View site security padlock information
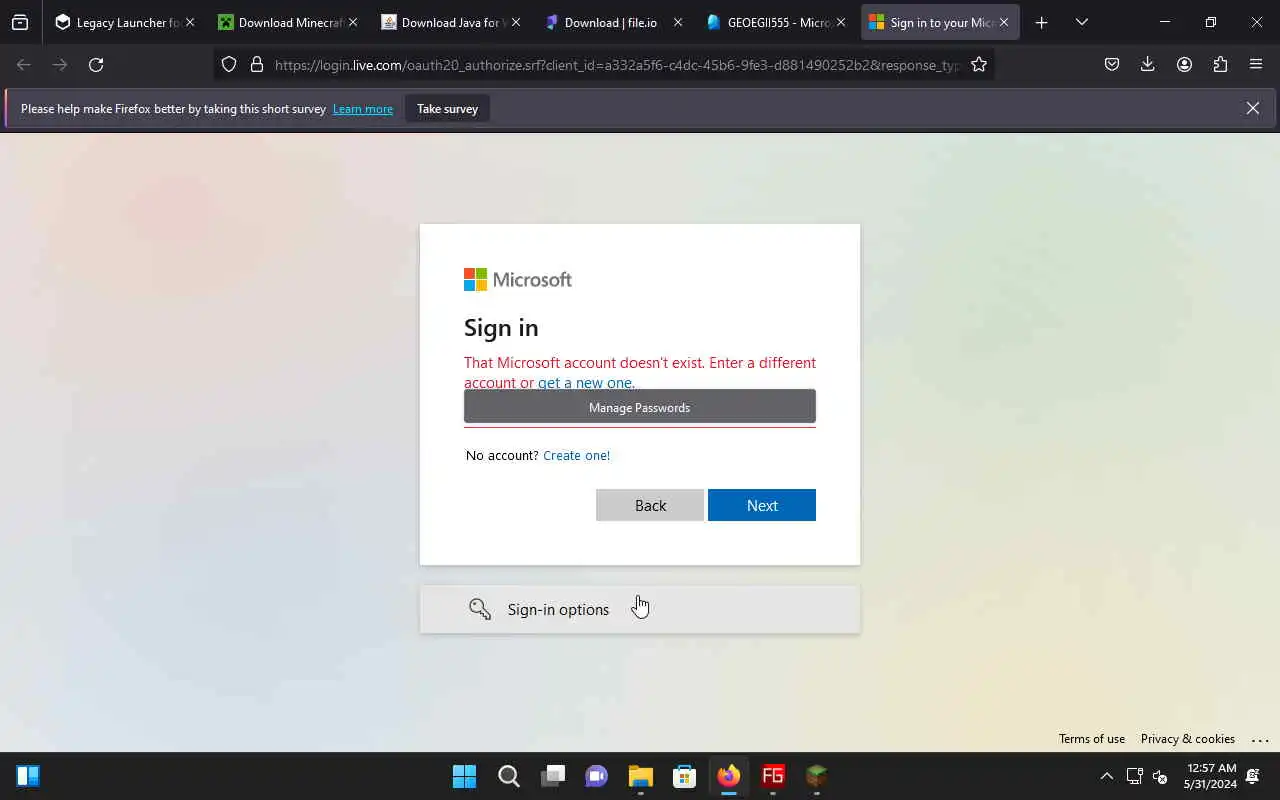 coord(257,64)
